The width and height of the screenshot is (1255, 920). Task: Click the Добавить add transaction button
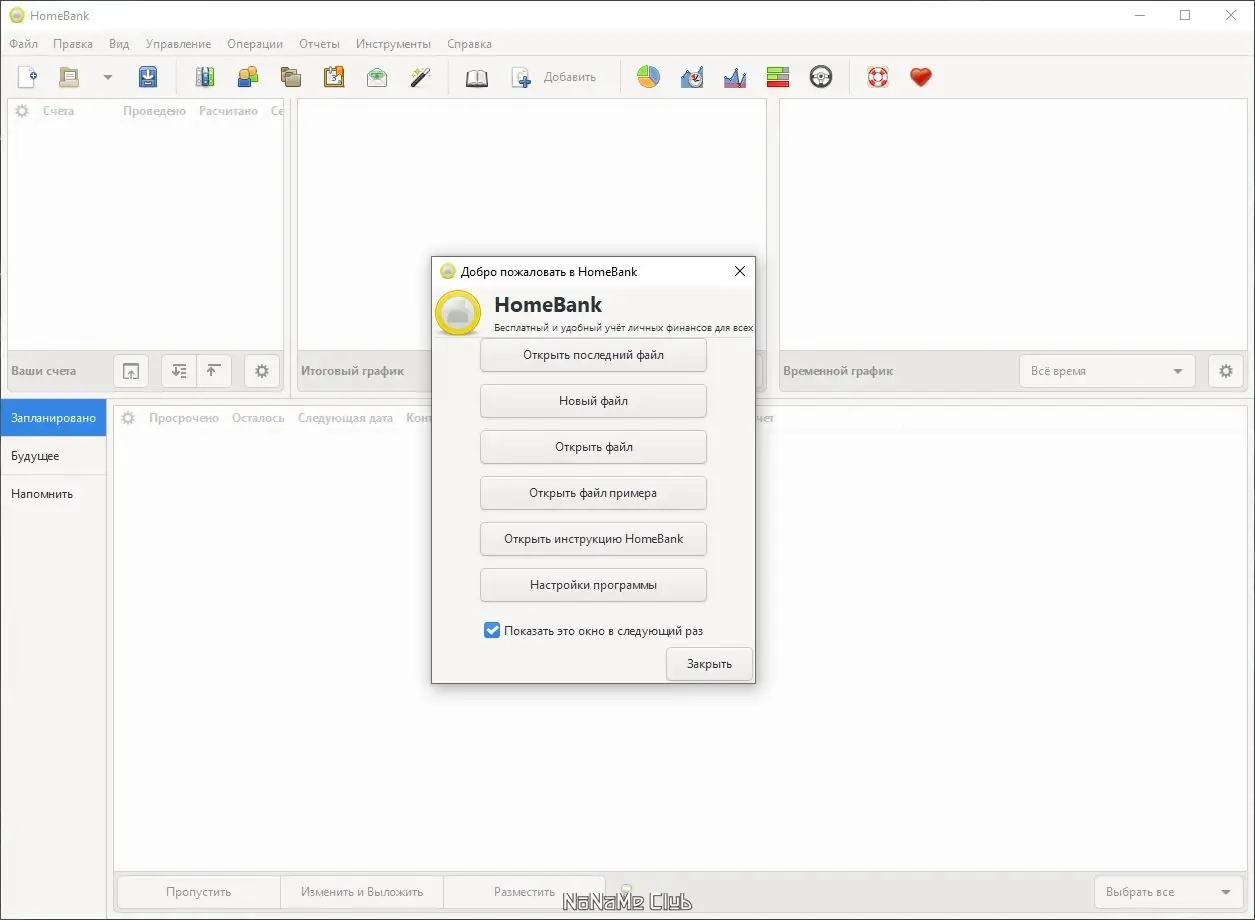click(x=553, y=77)
